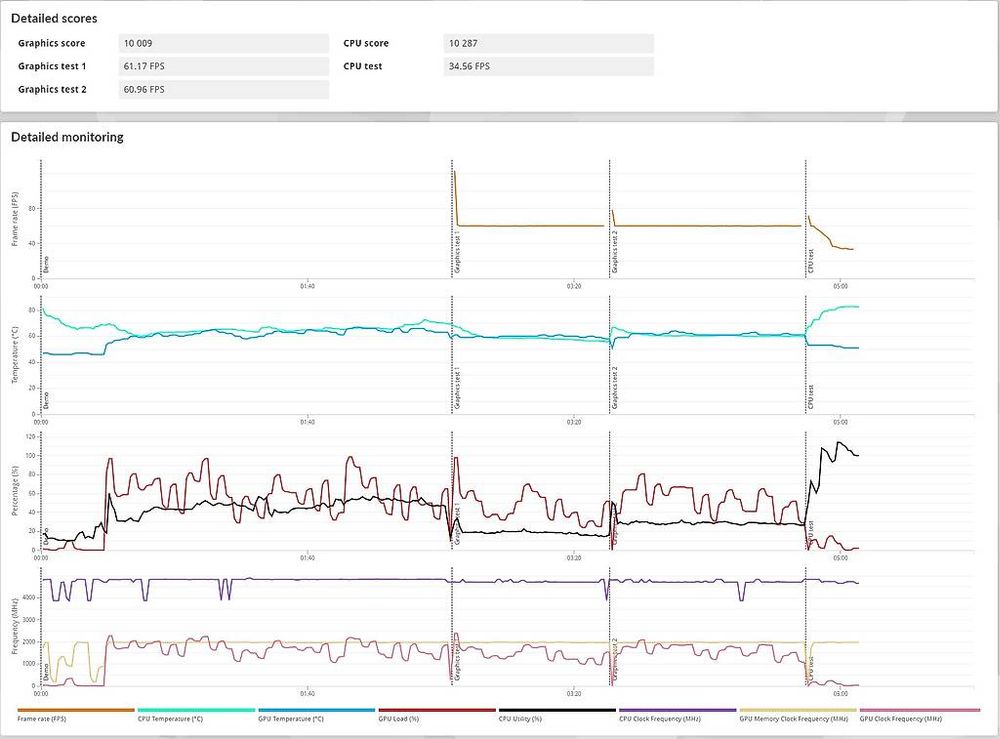Viewport: 1000px width, 739px height.
Task: Toggle the GPU Temperature (°C) legend entry
Action: [316, 715]
